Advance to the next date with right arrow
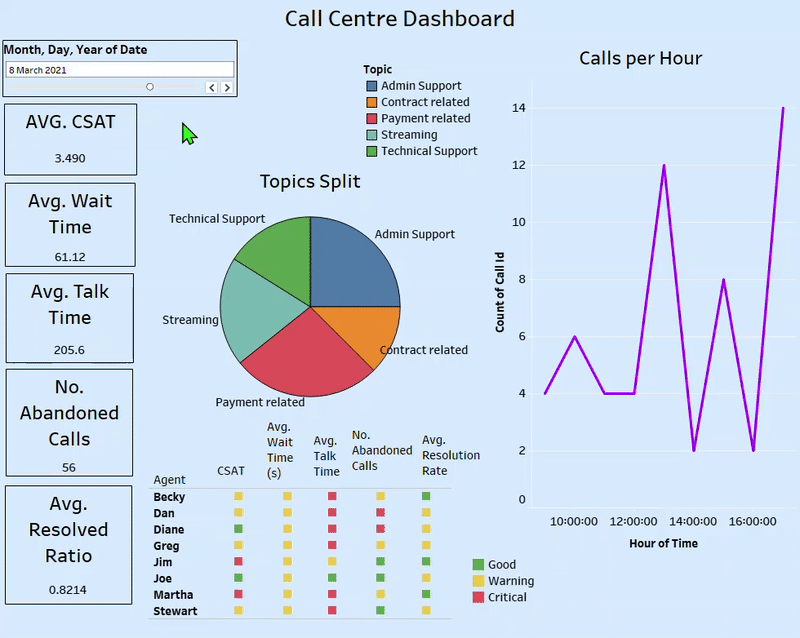800x638 pixels. coord(227,87)
